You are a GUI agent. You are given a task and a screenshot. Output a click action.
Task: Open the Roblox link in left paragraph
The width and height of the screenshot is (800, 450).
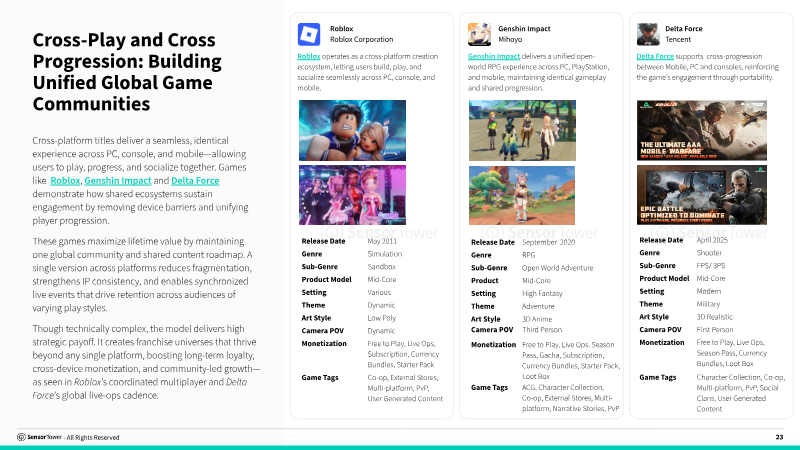(x=65, y=181)
